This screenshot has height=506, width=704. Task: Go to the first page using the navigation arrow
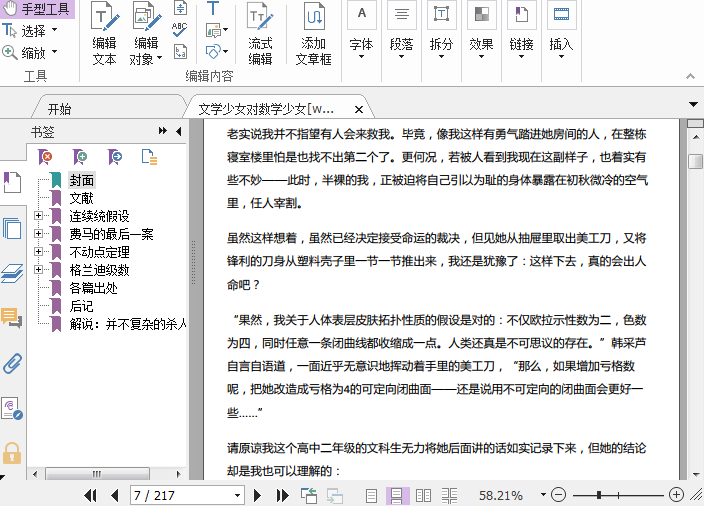click(x=90, y=495)
